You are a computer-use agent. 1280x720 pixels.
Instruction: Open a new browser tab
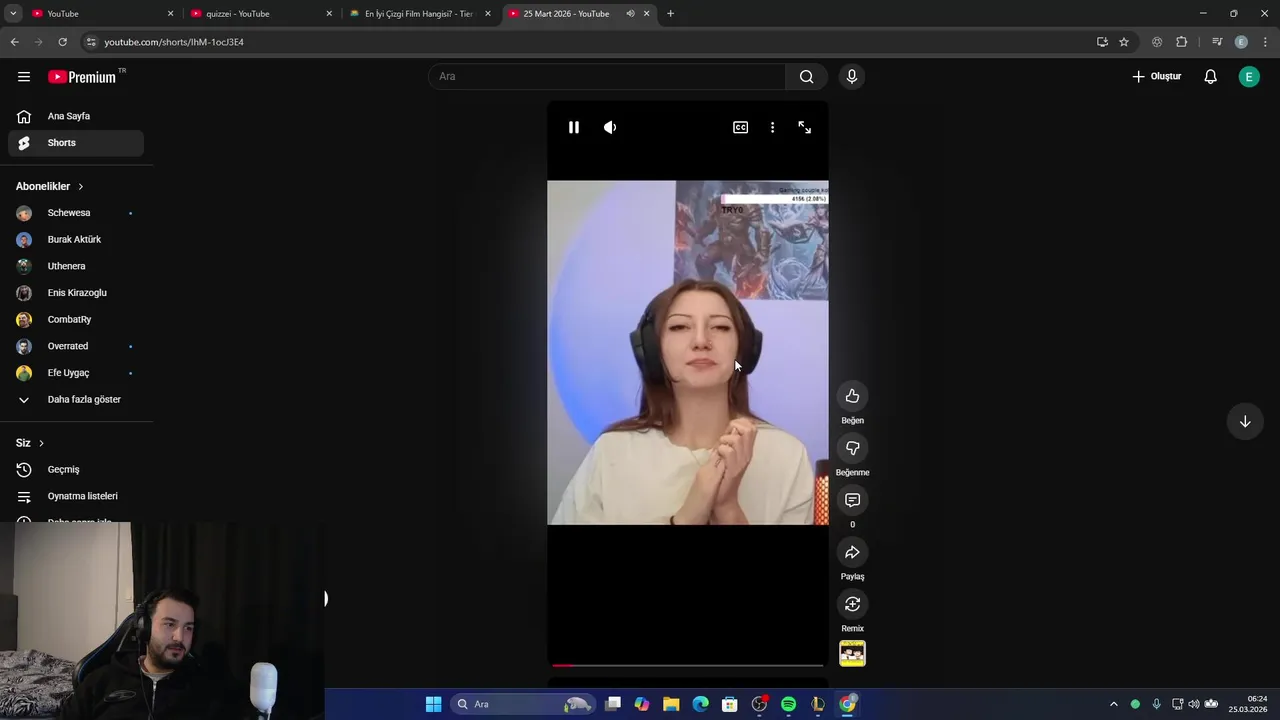670,14
